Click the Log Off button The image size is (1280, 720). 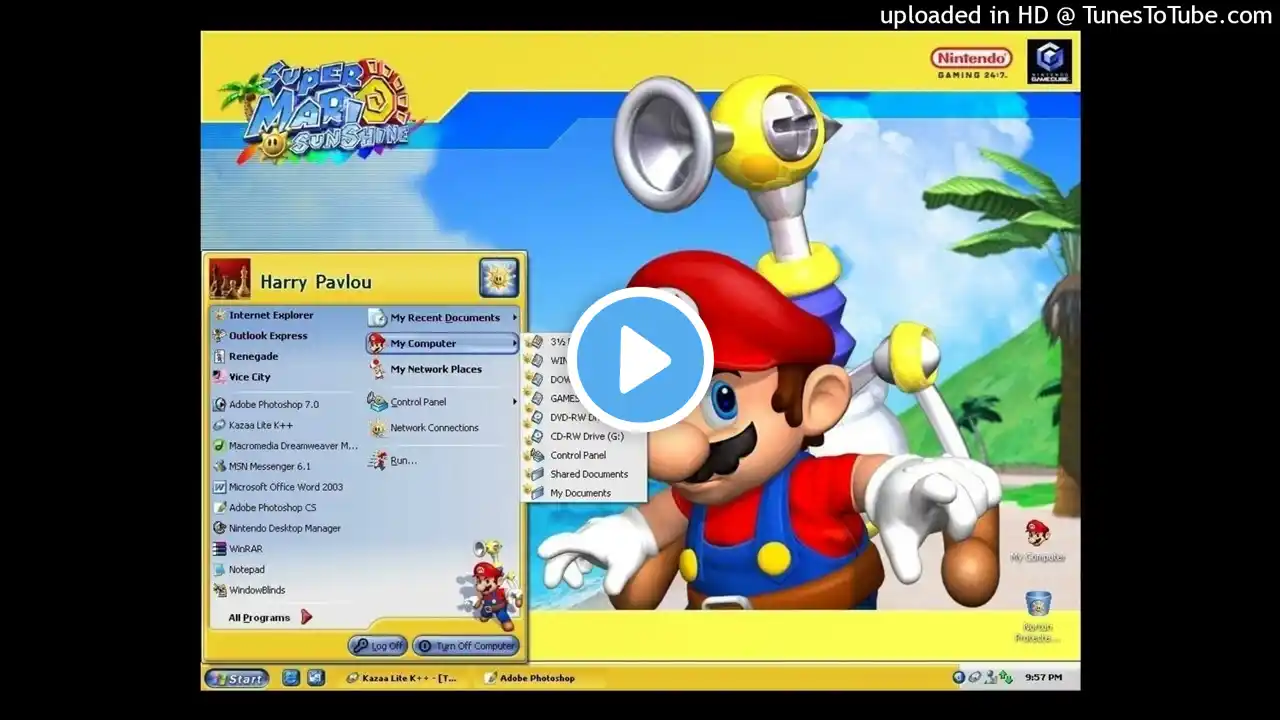tap(378, 646)
